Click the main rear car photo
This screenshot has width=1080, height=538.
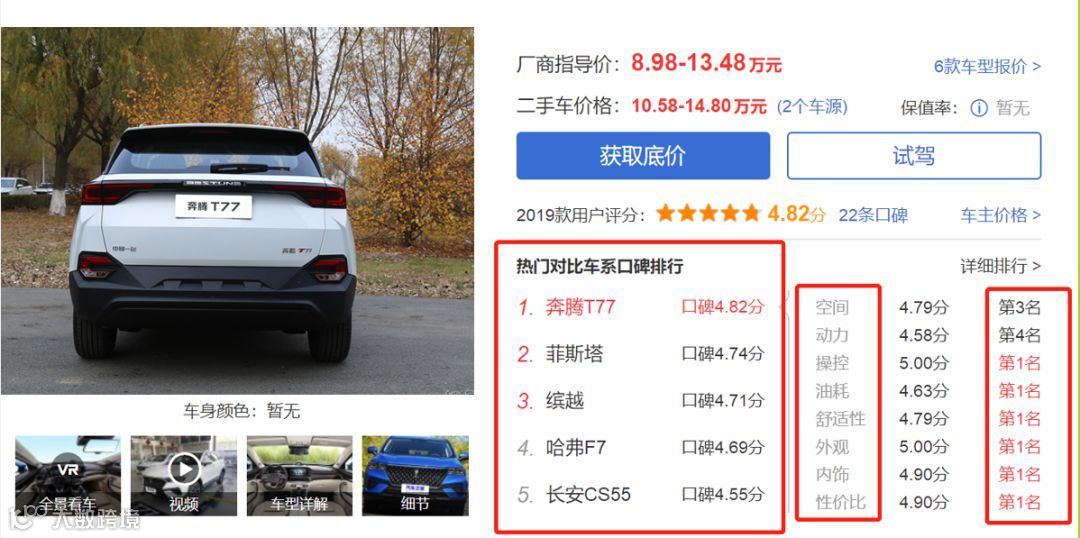pos(237,211)
